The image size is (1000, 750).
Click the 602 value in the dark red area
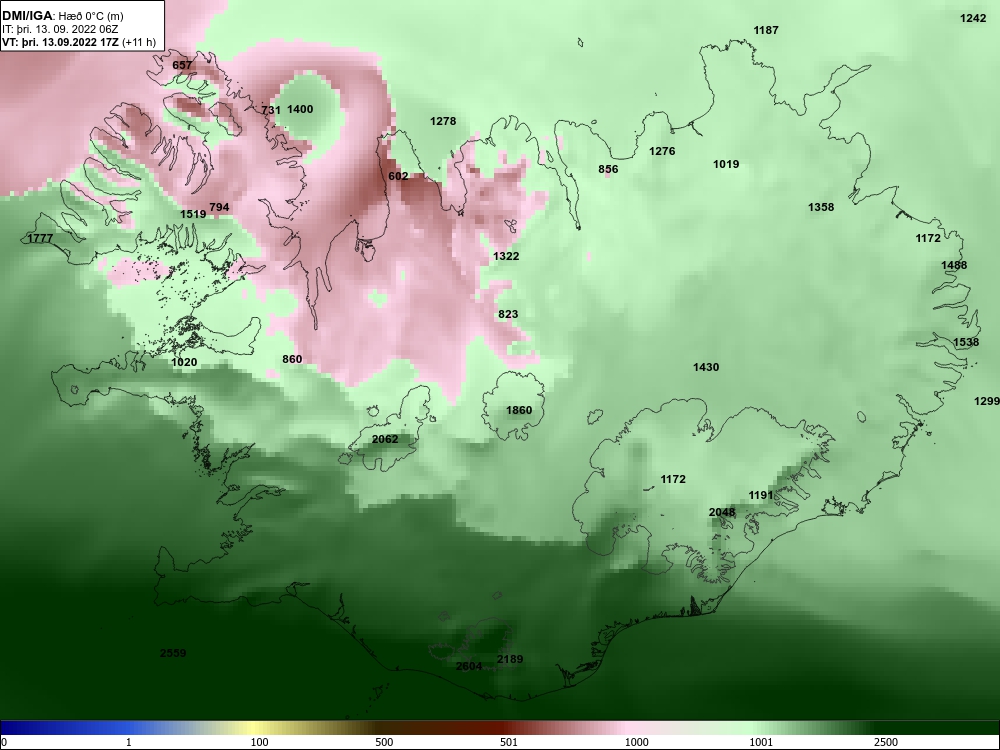[x=398, y=175]
